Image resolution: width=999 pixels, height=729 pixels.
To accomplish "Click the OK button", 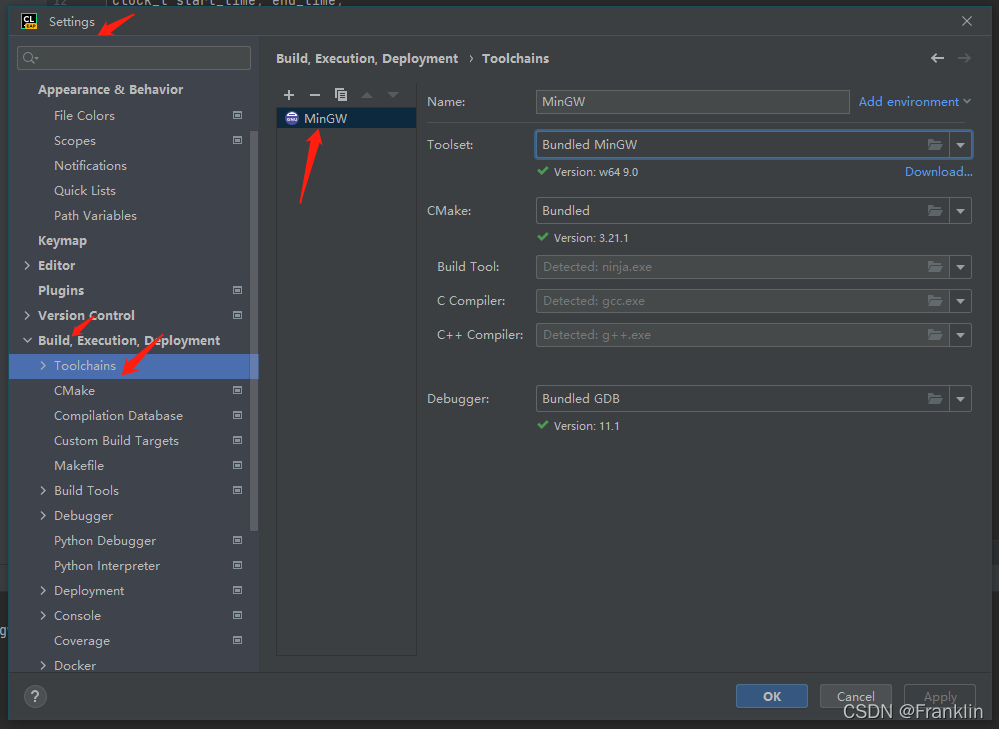I will [x=772, y=696].
